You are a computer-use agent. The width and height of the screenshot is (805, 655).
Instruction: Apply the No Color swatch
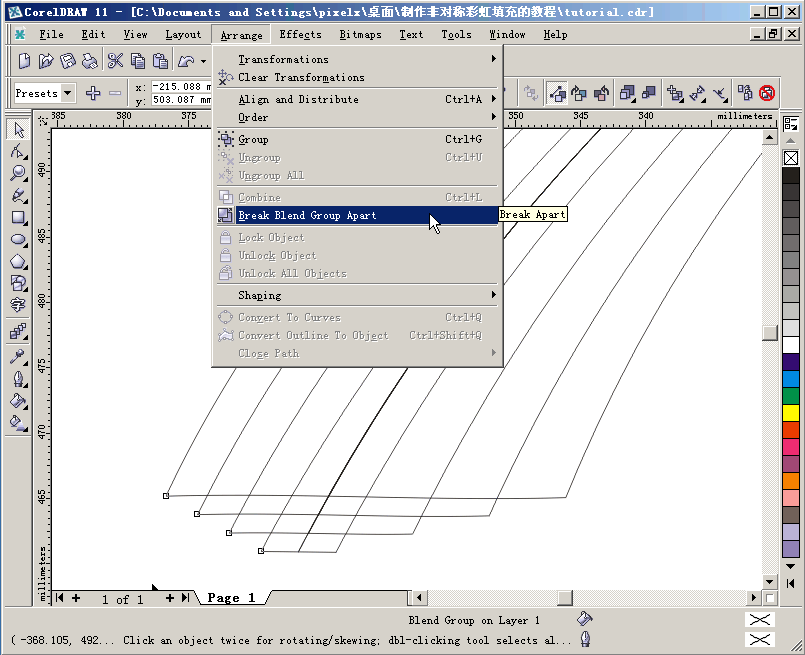click(791, 158)
